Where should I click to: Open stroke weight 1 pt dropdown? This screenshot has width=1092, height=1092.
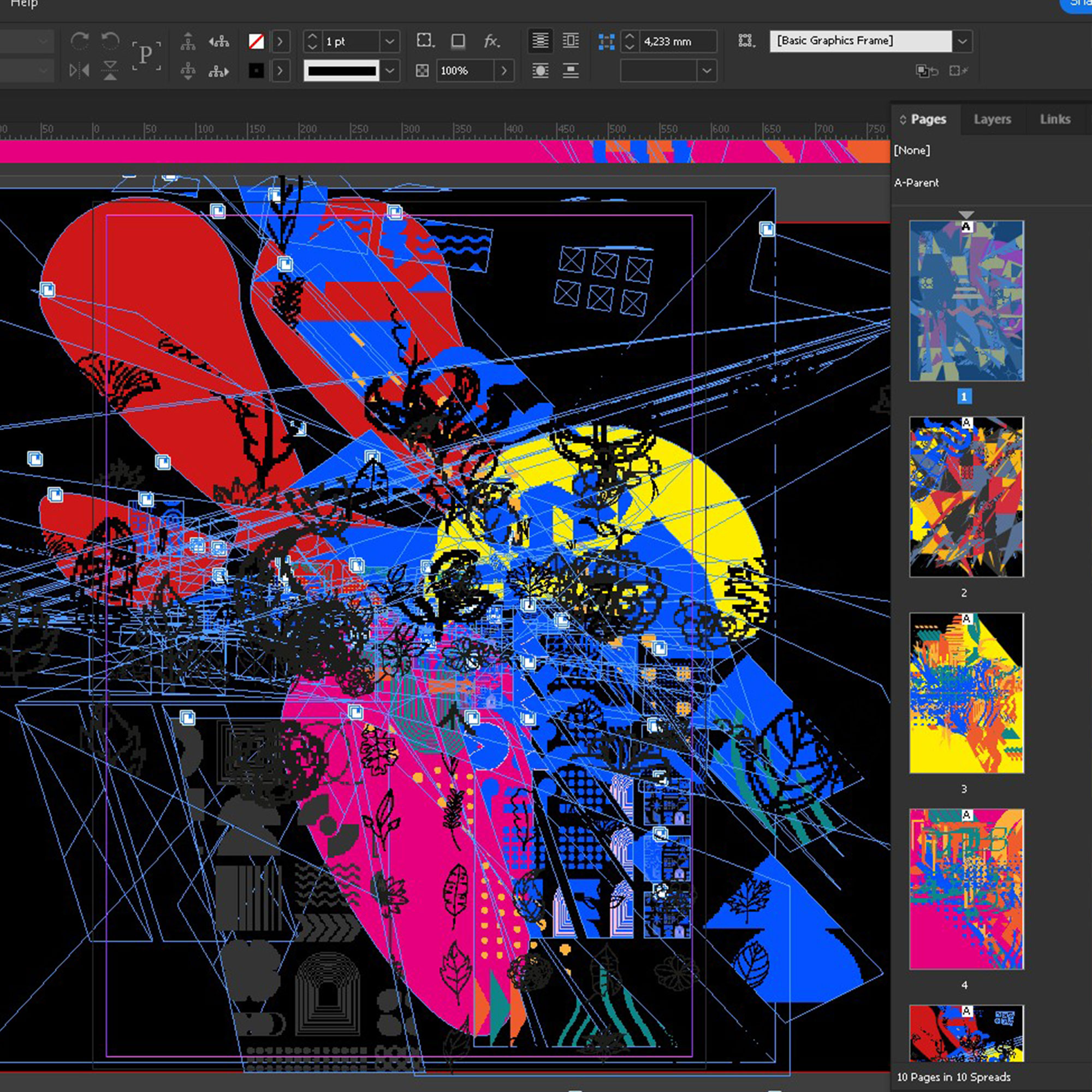389,41
